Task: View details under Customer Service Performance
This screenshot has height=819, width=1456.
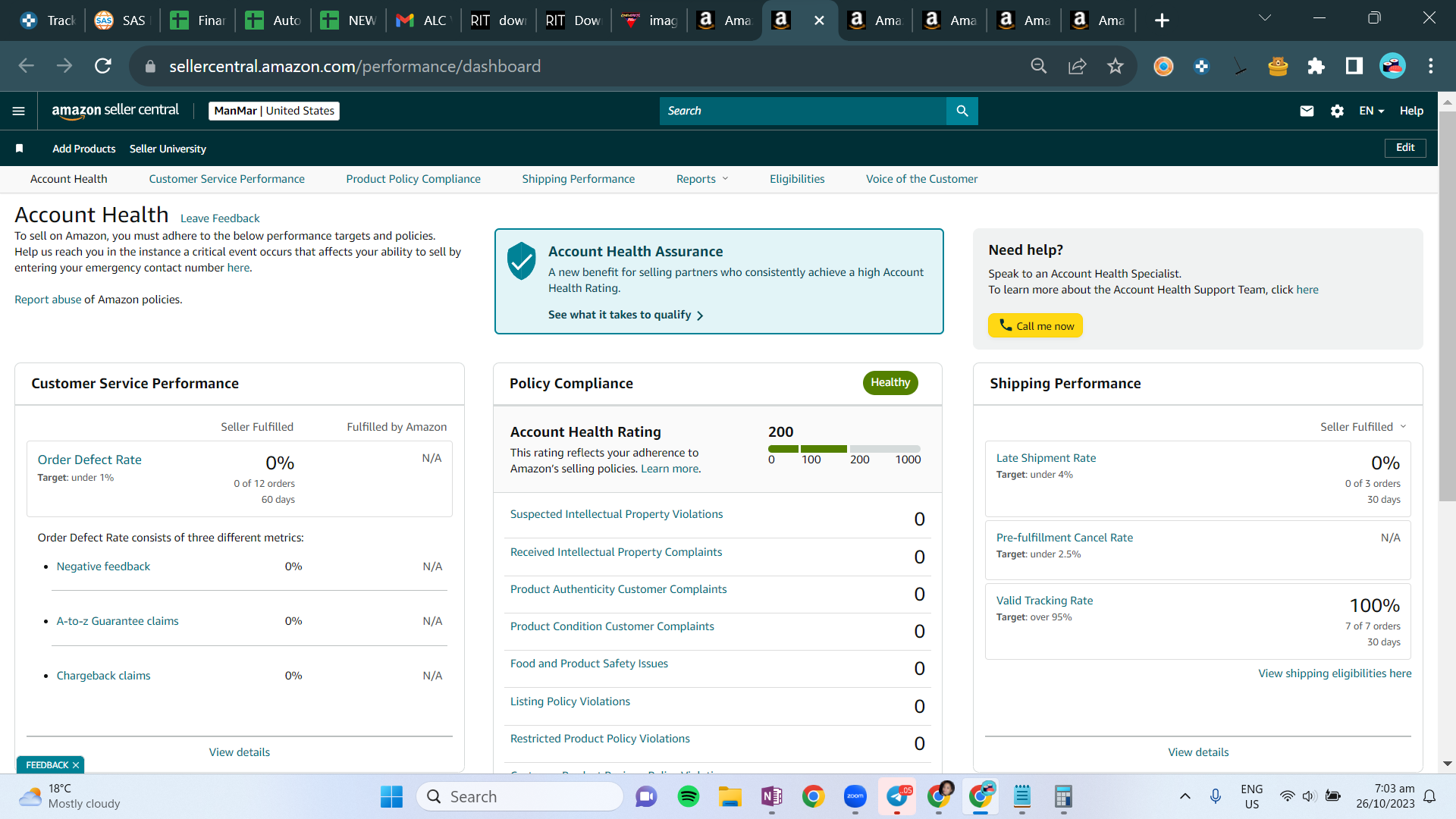Action: pos(240,752)
